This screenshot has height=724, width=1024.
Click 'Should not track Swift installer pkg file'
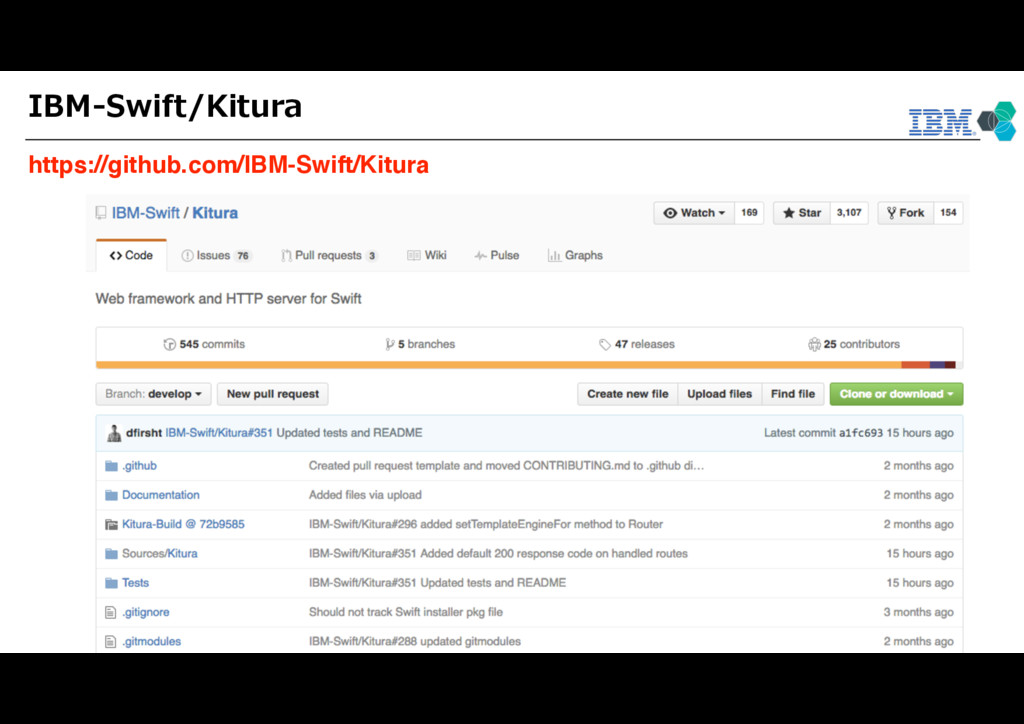pyautogui.click(x=406, y=612)
